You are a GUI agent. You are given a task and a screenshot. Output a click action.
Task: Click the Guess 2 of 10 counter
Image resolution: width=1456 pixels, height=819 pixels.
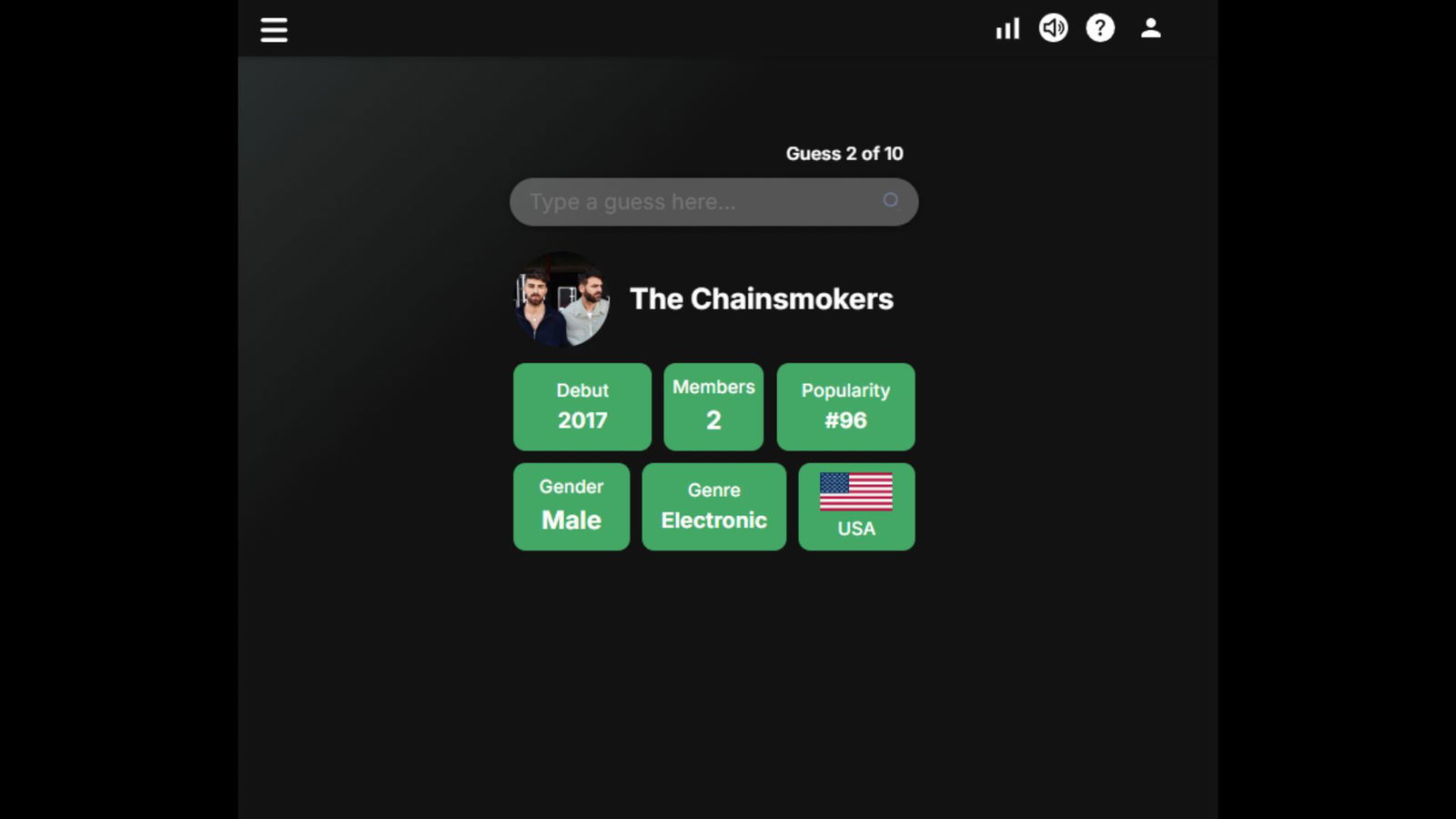click(844, 154)
